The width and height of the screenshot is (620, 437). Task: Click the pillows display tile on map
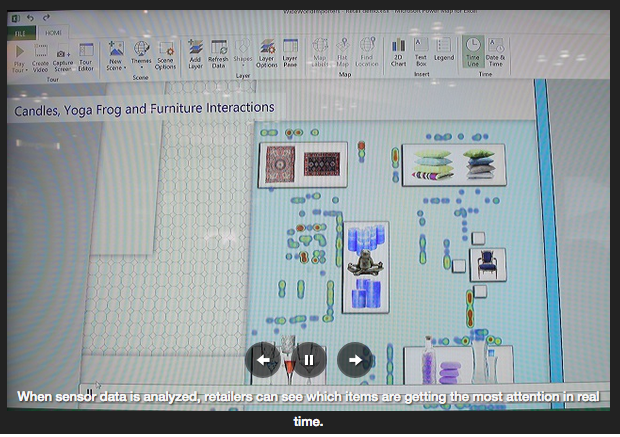454,165
